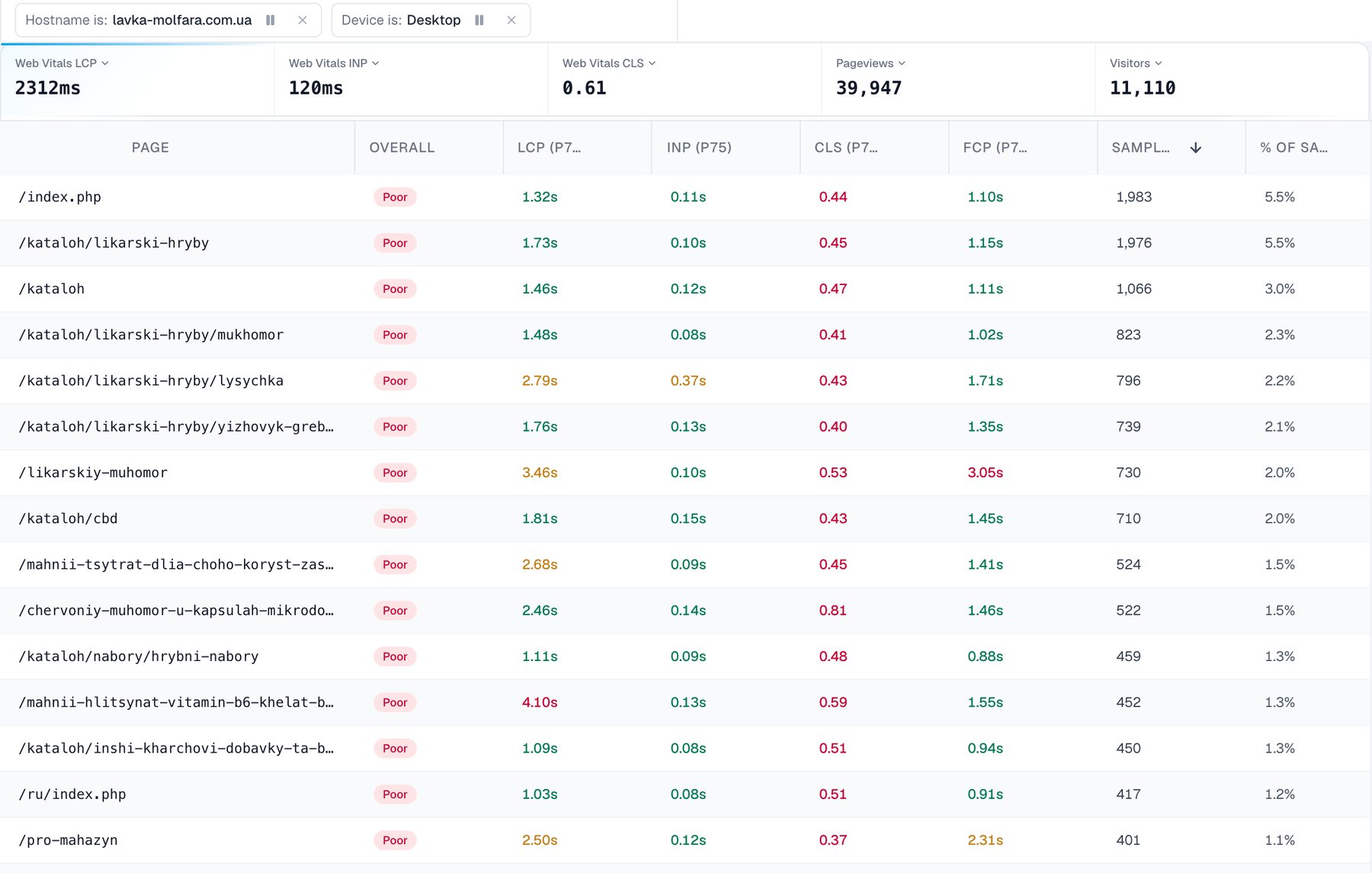The image size is (1372, 873).
Task: Sort by the OVERALL column header
Action: click(402, 148)
